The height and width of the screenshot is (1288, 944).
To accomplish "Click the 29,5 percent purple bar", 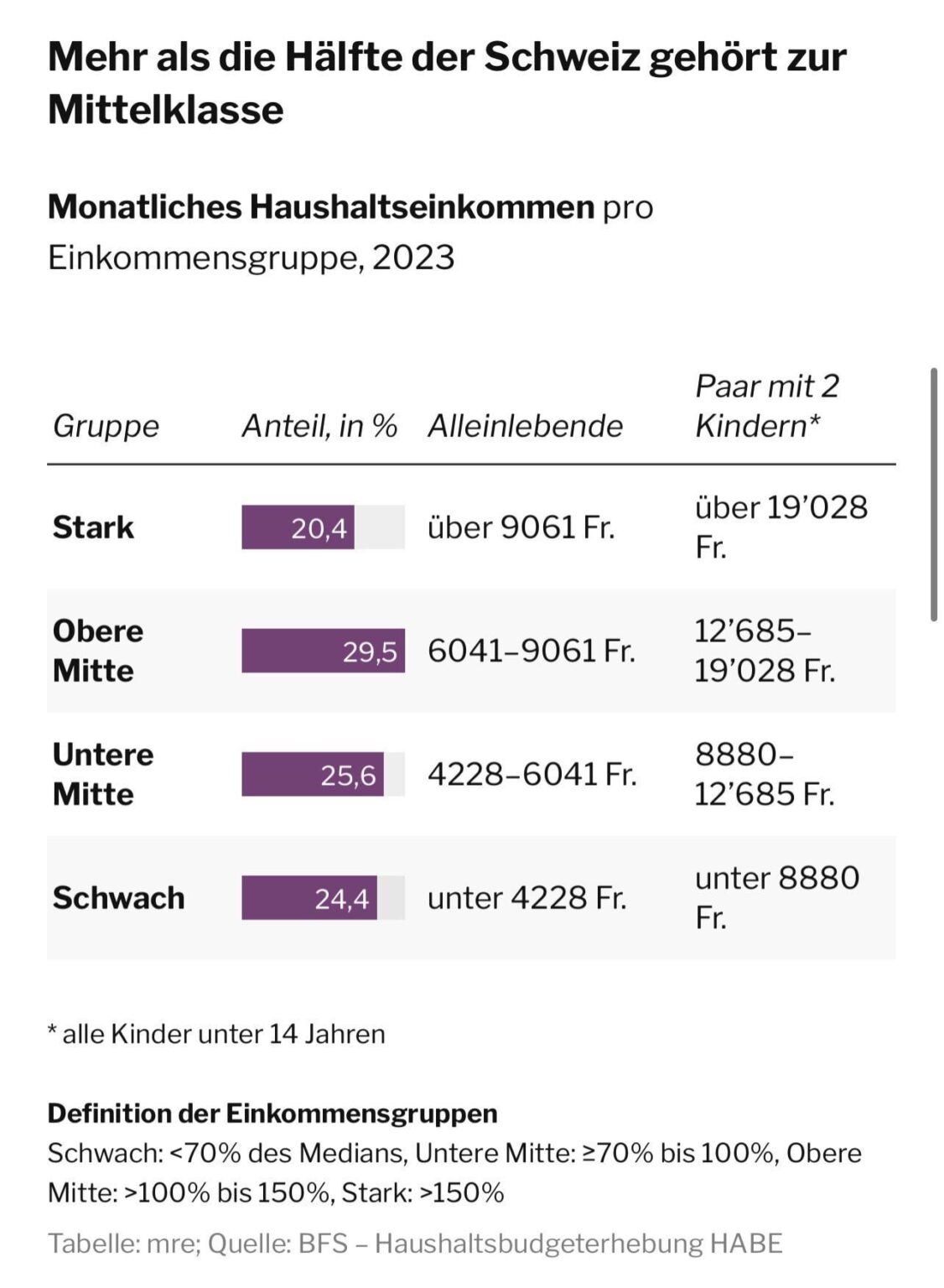I will click(x=323, y=651).
